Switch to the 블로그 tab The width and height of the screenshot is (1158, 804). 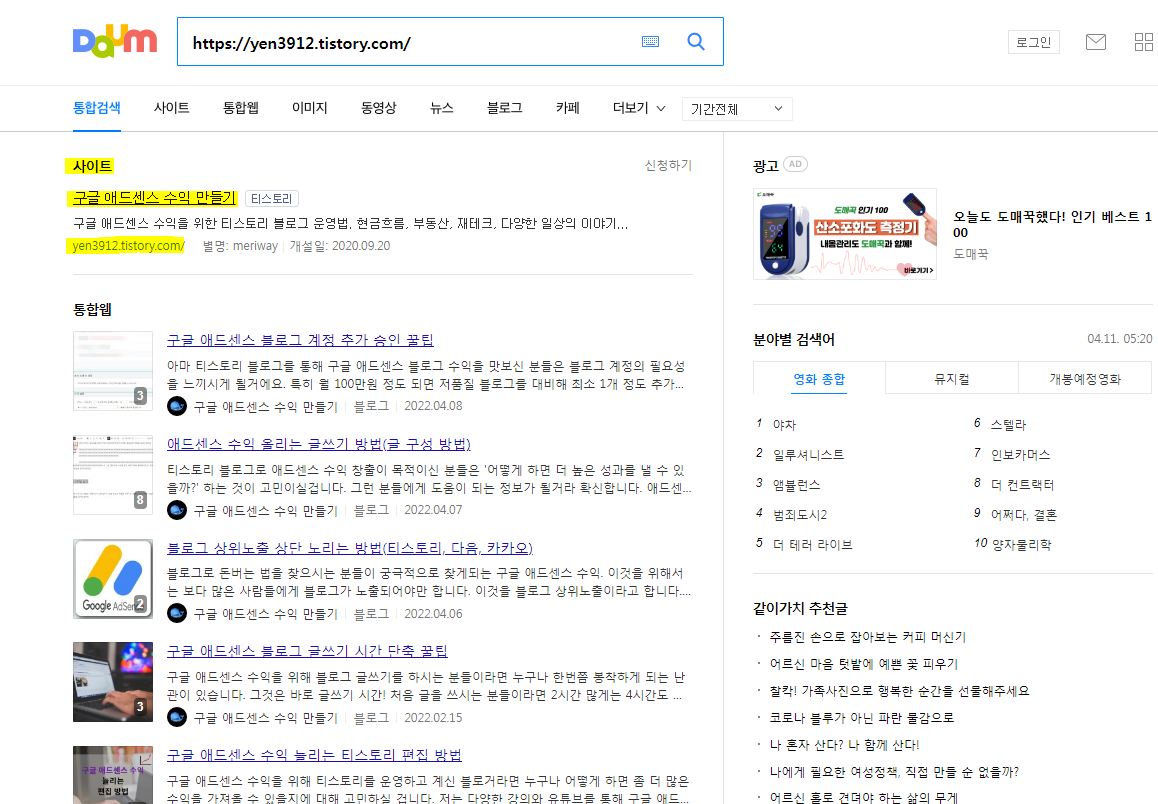pos(504,108)
